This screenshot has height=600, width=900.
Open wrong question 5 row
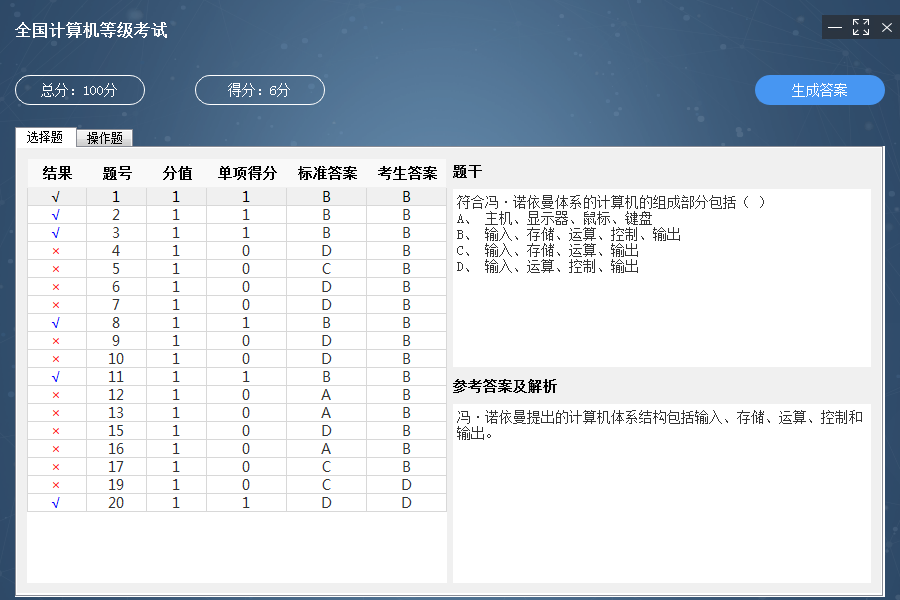236,269
